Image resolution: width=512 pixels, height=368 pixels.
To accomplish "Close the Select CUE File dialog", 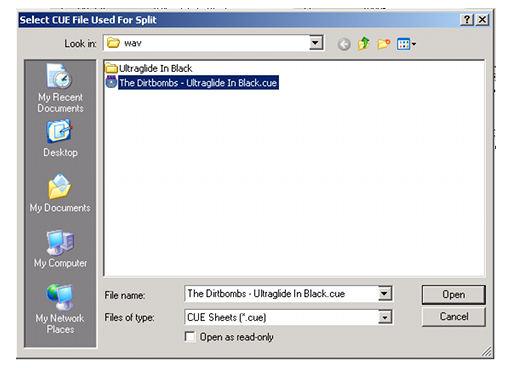I will click(482, 20).
